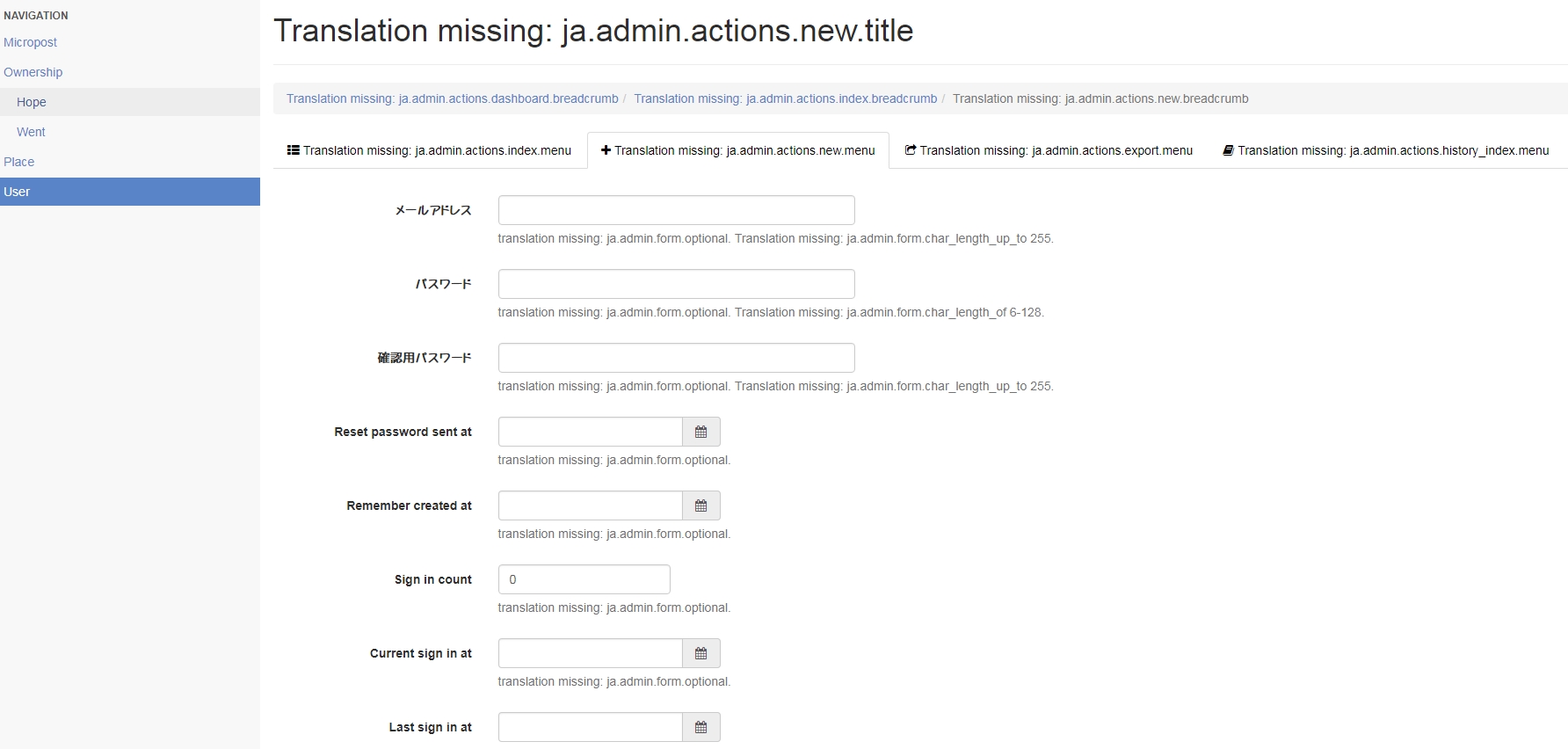Go to Hope in the sidebar

(31, 102)
